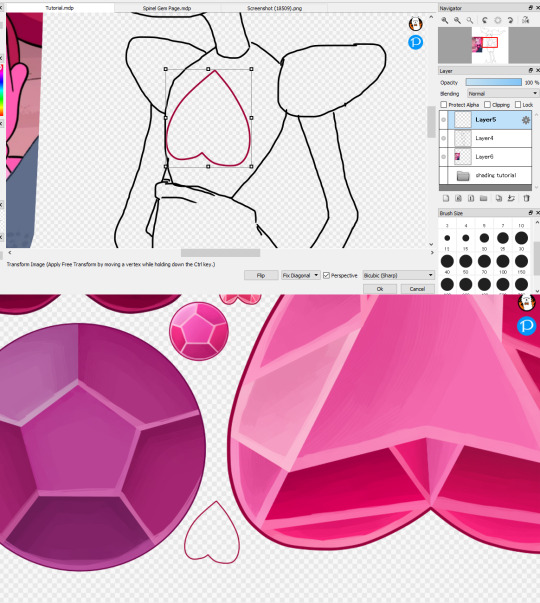Pick the 10 brush size dot
The width and height of the screenshot is (540, 603).
coord(521,238)
